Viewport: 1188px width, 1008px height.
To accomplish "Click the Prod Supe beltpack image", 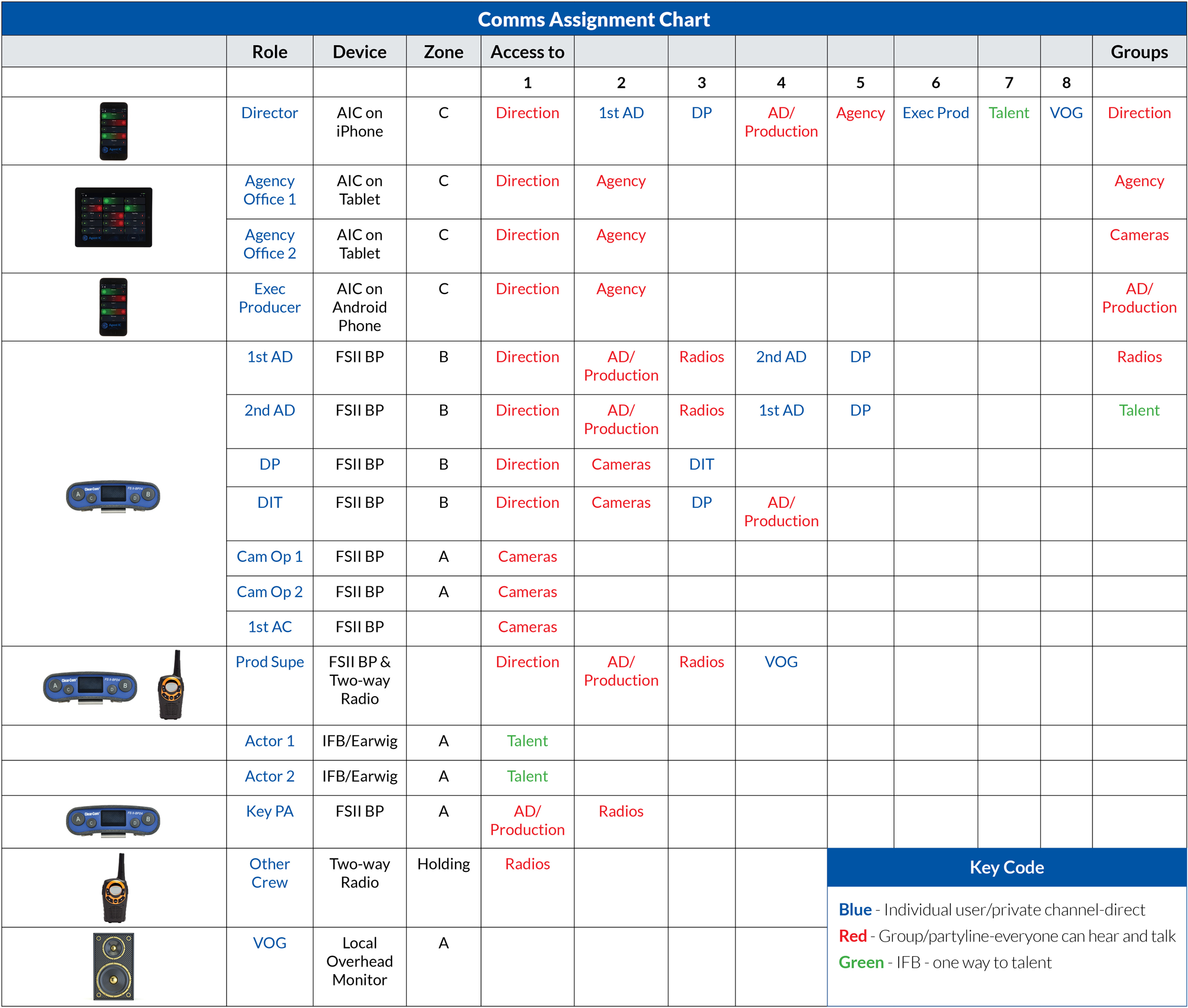I will tap(90, 687).
